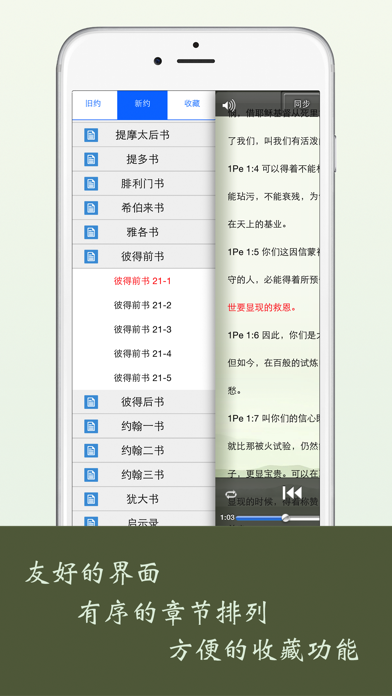This screenshot has height=696, width=392.
Task: Skip to previous track
Action: coord(292,493)
